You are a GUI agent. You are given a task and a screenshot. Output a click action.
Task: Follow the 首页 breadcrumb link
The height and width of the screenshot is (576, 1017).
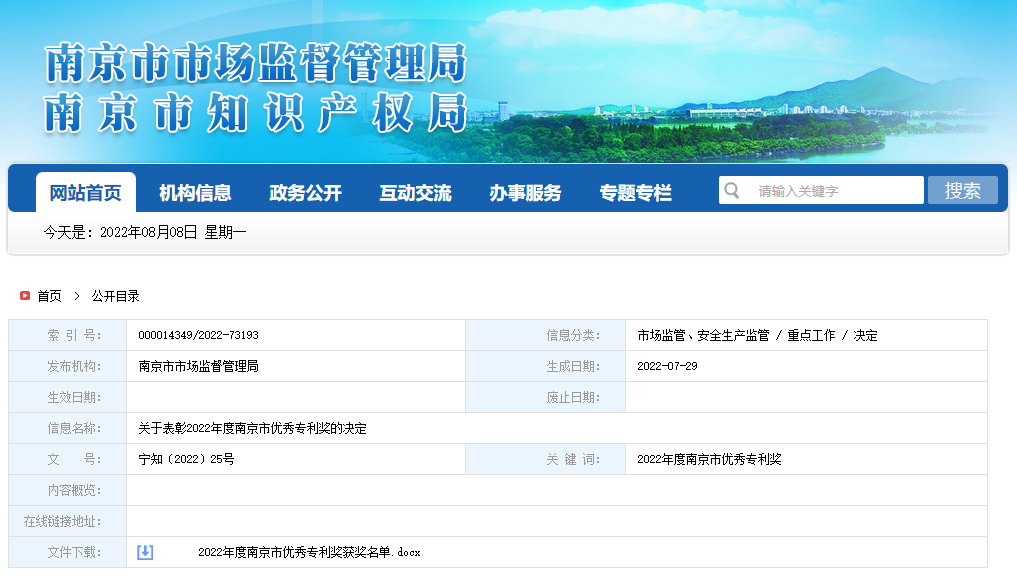pyautogui.click(x=49, y=296)
